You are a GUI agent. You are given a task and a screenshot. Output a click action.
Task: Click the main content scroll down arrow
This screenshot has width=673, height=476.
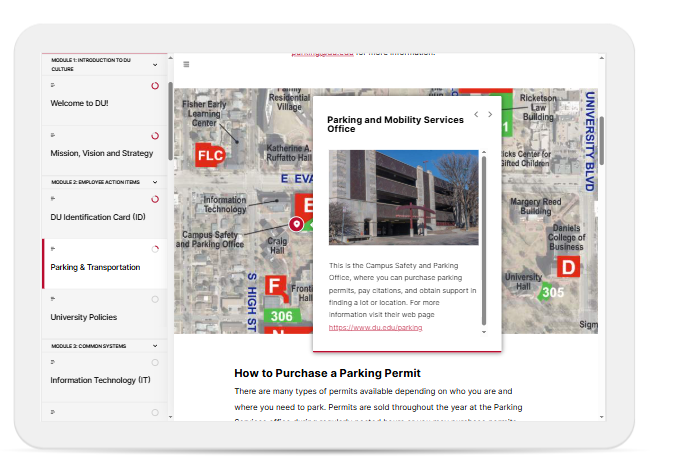tap(602, 417)
